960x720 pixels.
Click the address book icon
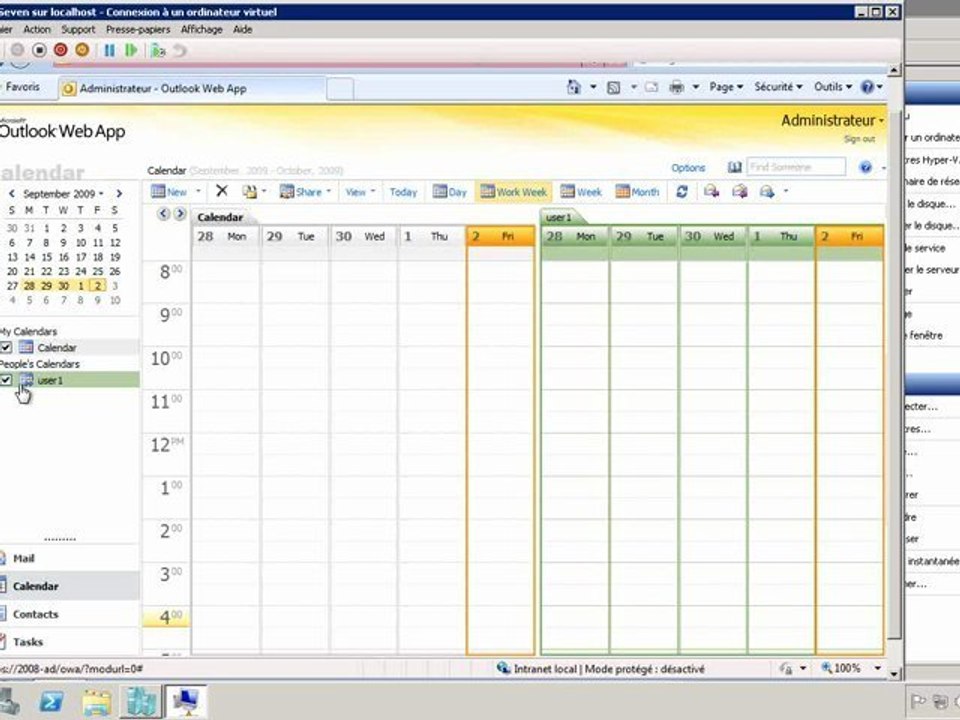734,167
